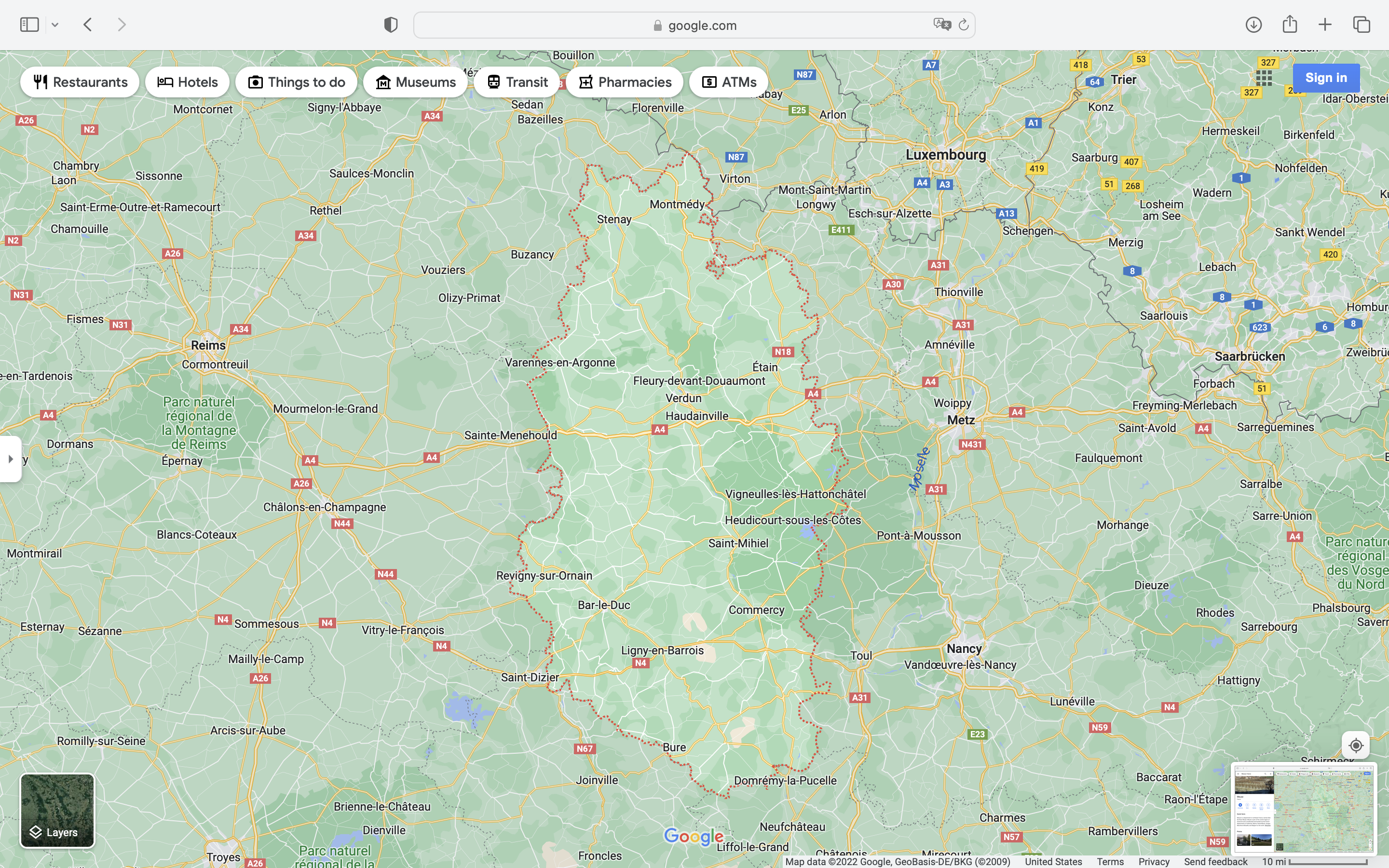The height and width of the screenshot is (868, 1389).
Task: Toggle the Safari sidebar
Action: (x=29, y=25)
